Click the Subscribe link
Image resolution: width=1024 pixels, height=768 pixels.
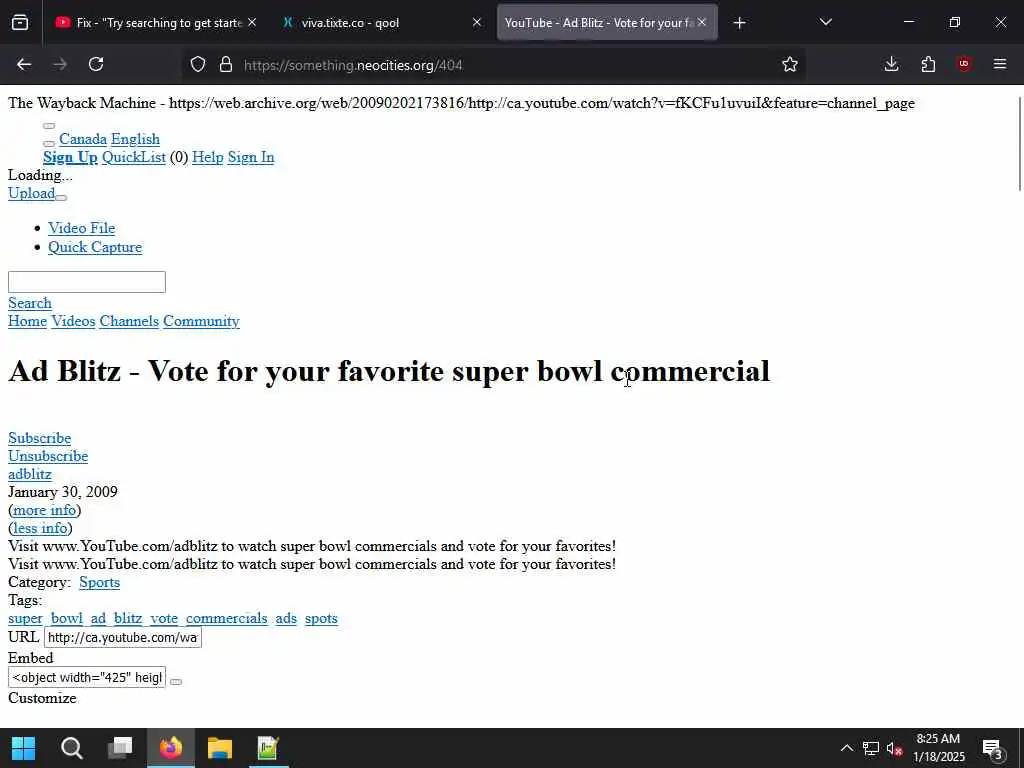pos(39,438)
